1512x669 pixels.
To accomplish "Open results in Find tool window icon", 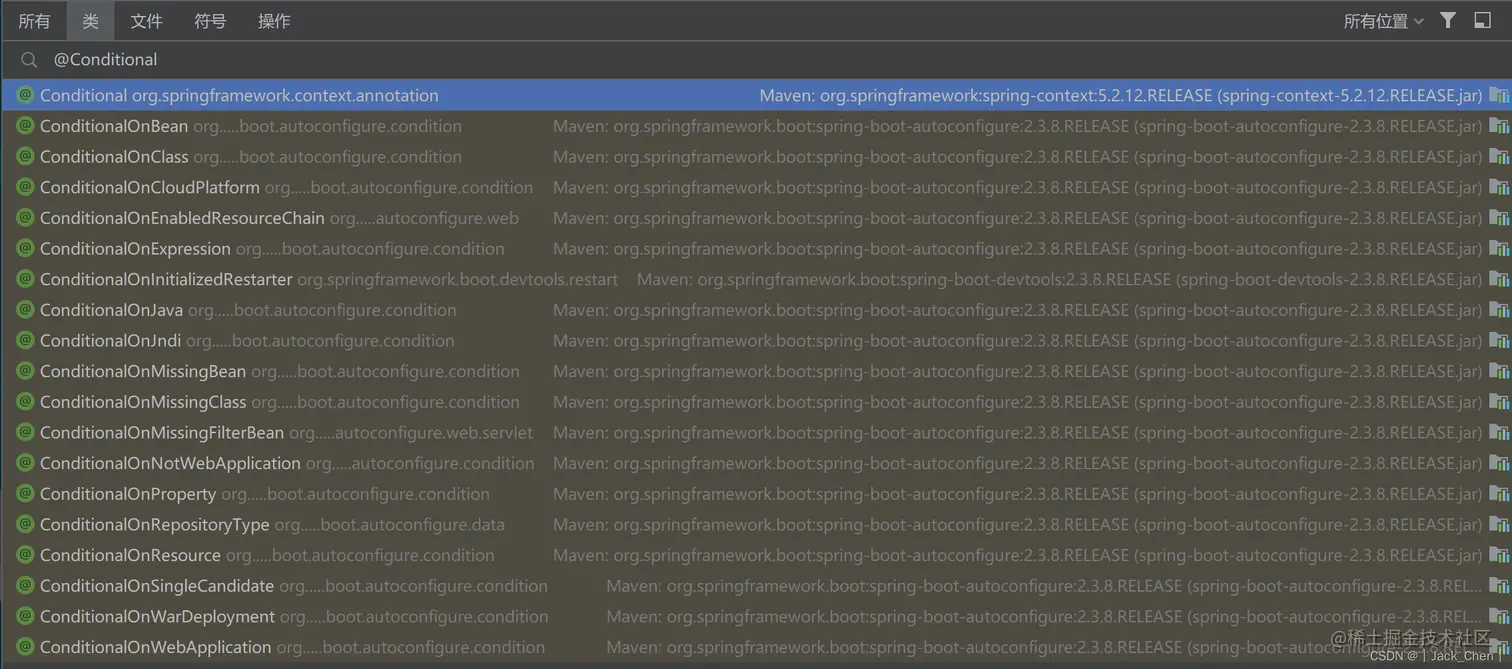I will (x=1483, y=20).
